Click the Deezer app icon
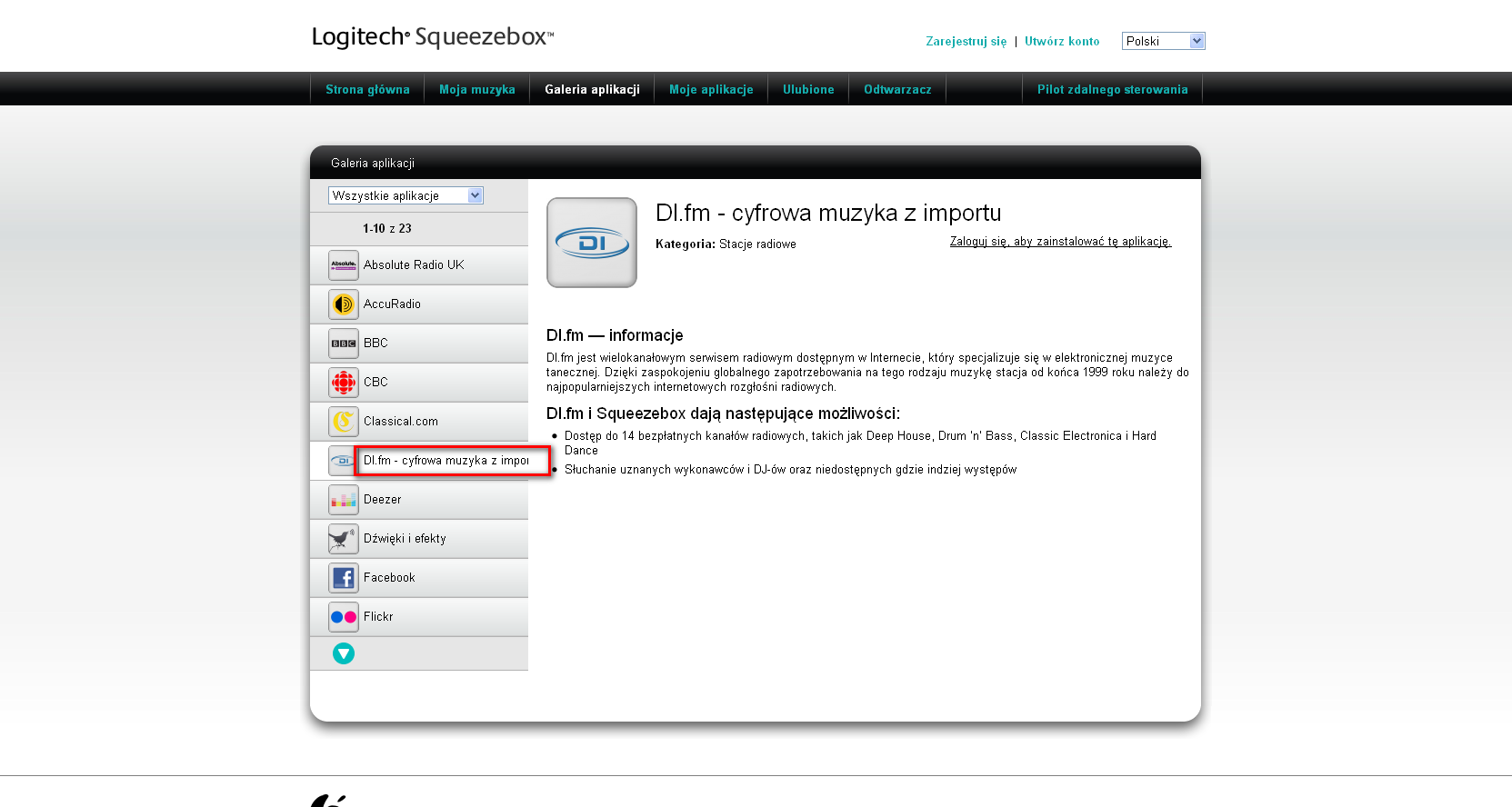Viewport: 1512px width, 807px height. tap(344, 500)
